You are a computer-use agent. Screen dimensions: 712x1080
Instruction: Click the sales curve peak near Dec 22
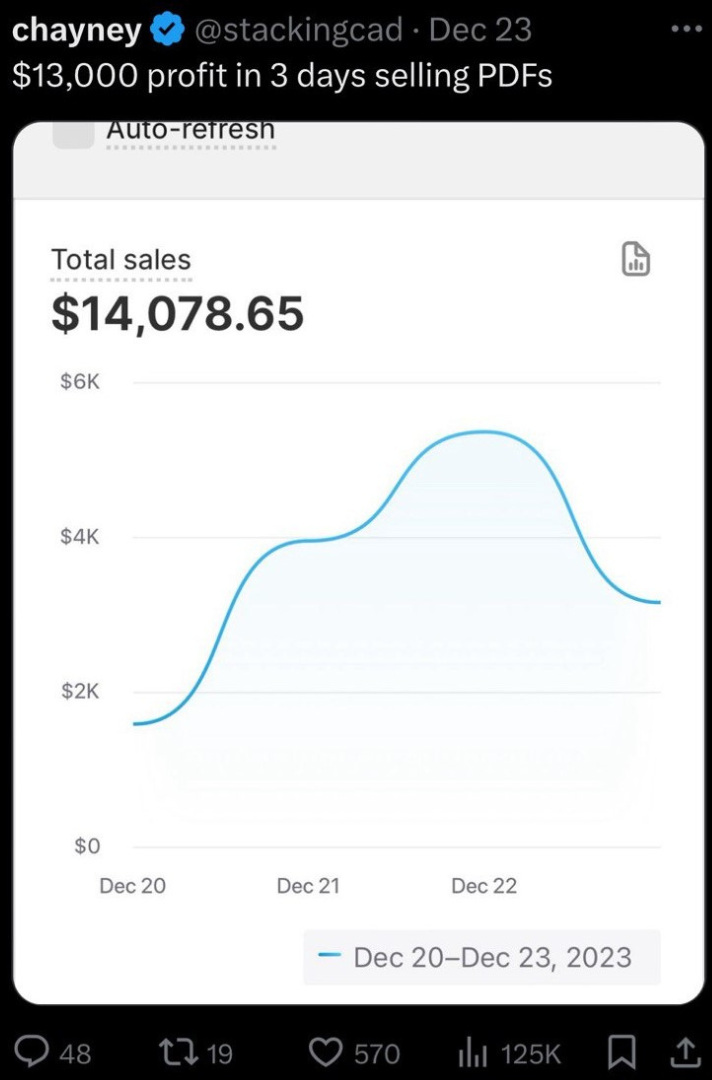click(485, 432)
